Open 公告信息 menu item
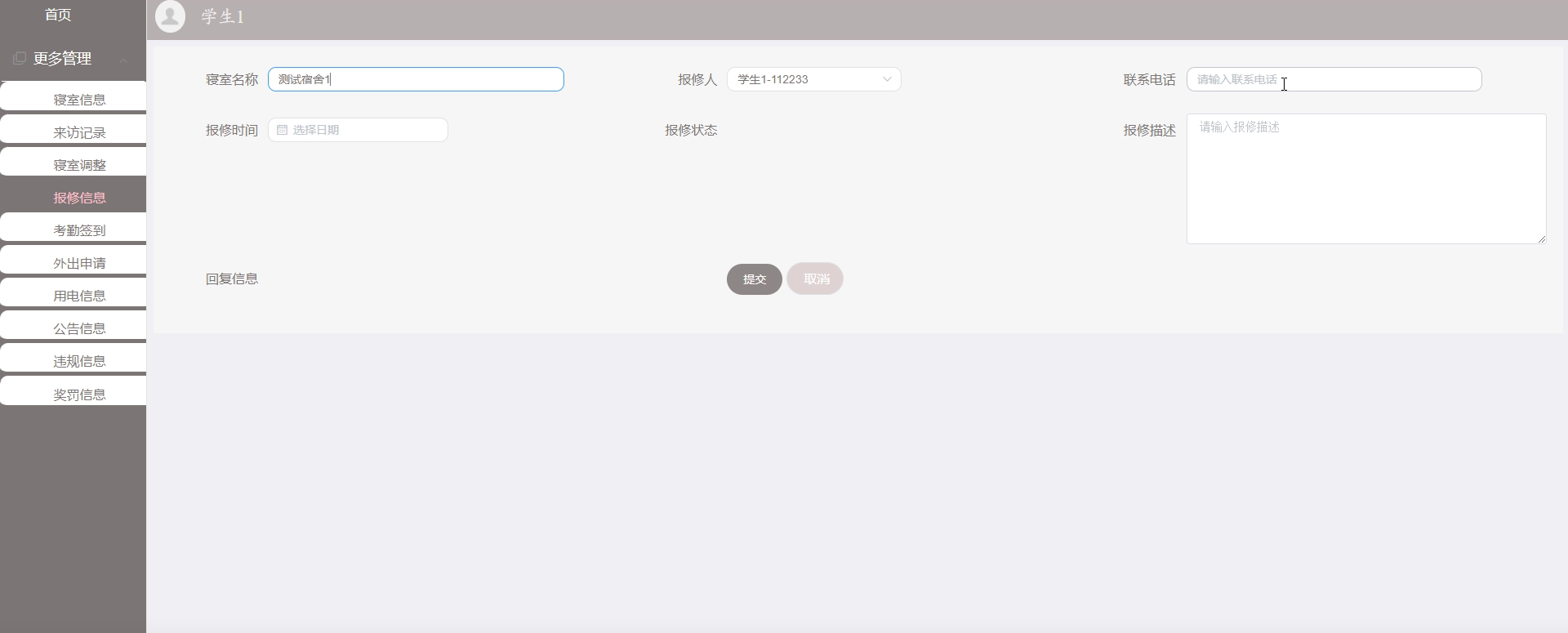1568x633 pixels. (x=73, y=325)
